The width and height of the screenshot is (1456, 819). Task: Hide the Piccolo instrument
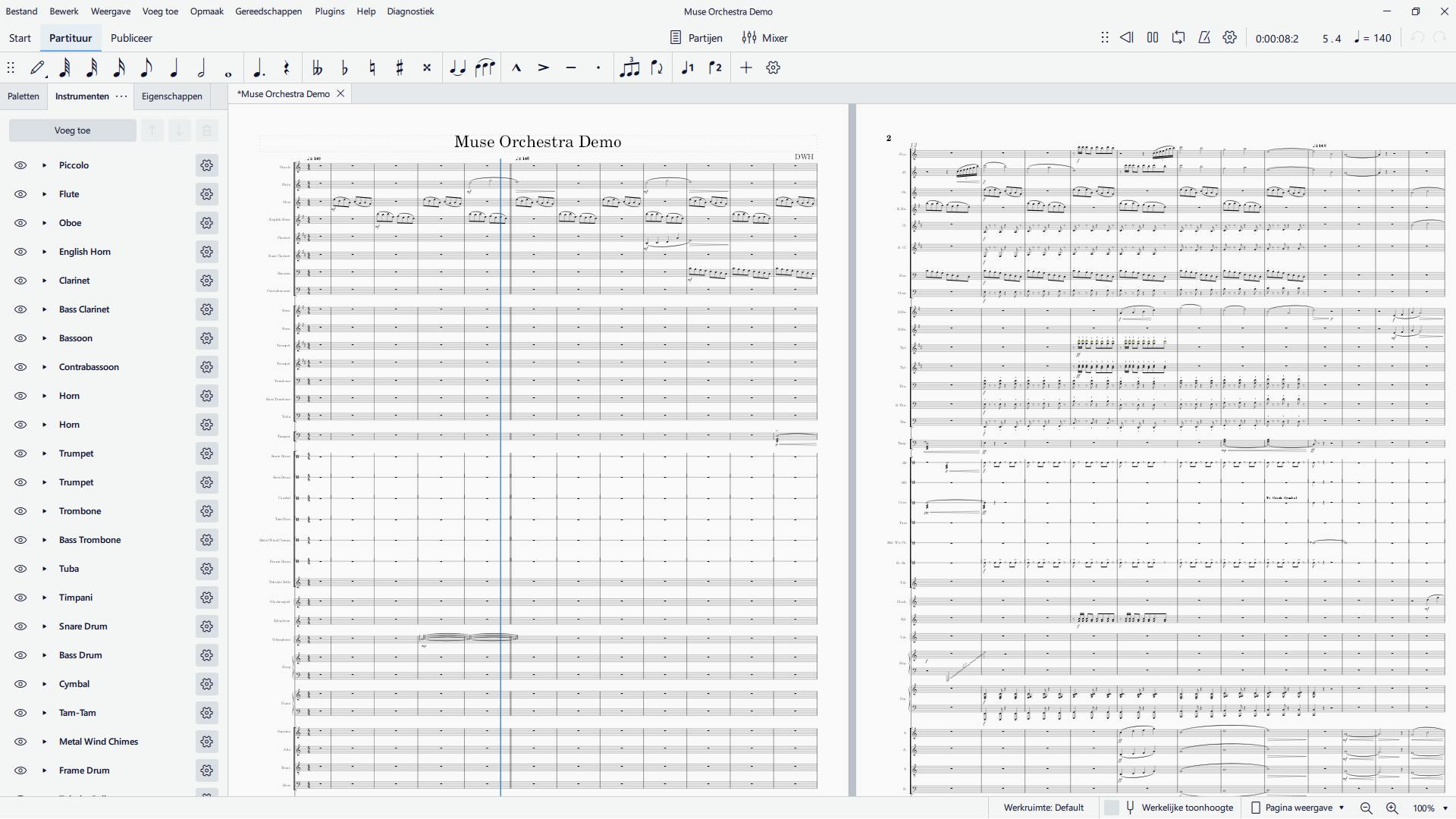tap(20, 165)
